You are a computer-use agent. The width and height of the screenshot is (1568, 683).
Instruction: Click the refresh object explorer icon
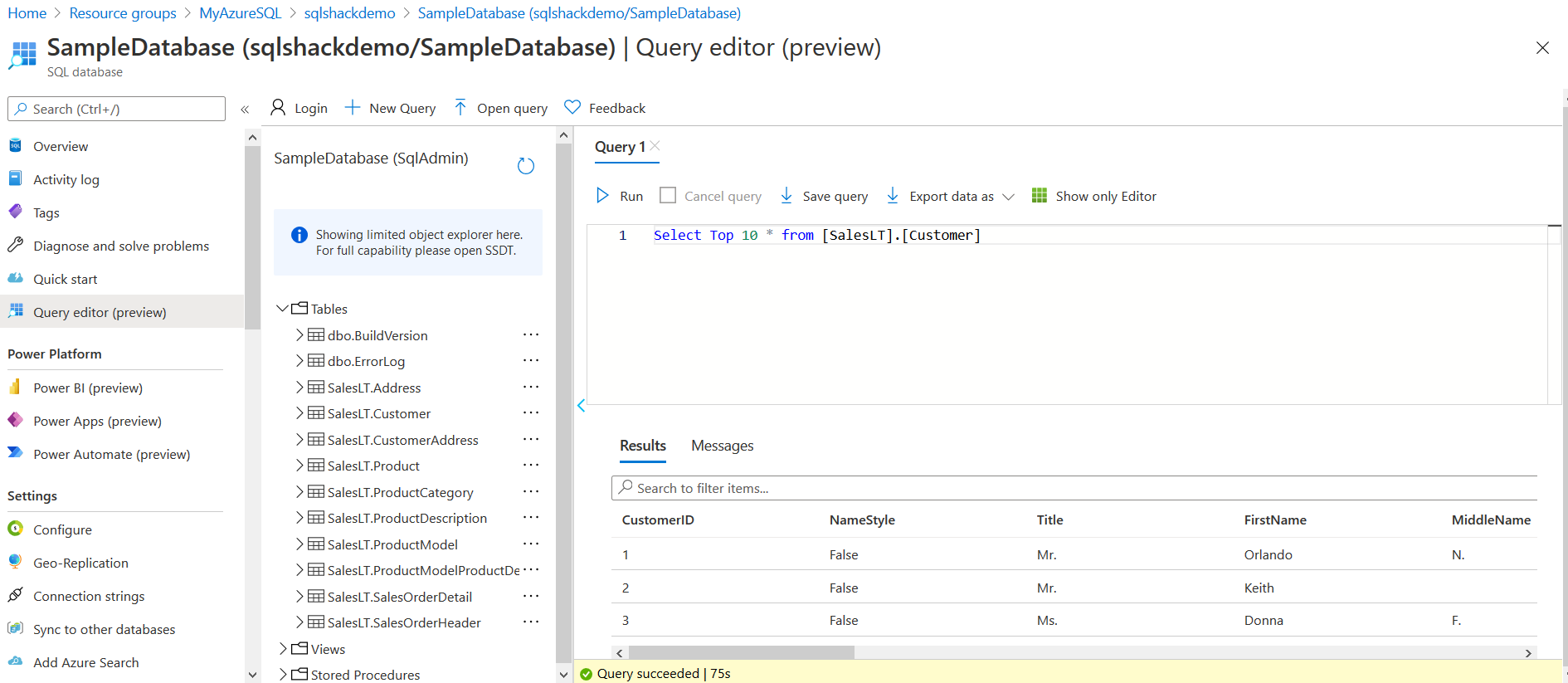526,166
